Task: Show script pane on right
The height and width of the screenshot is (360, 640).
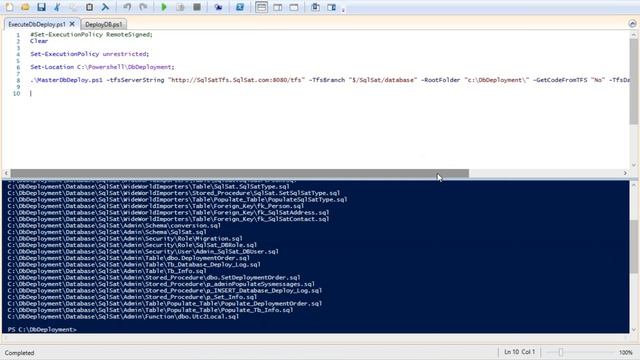Action: 278,7
